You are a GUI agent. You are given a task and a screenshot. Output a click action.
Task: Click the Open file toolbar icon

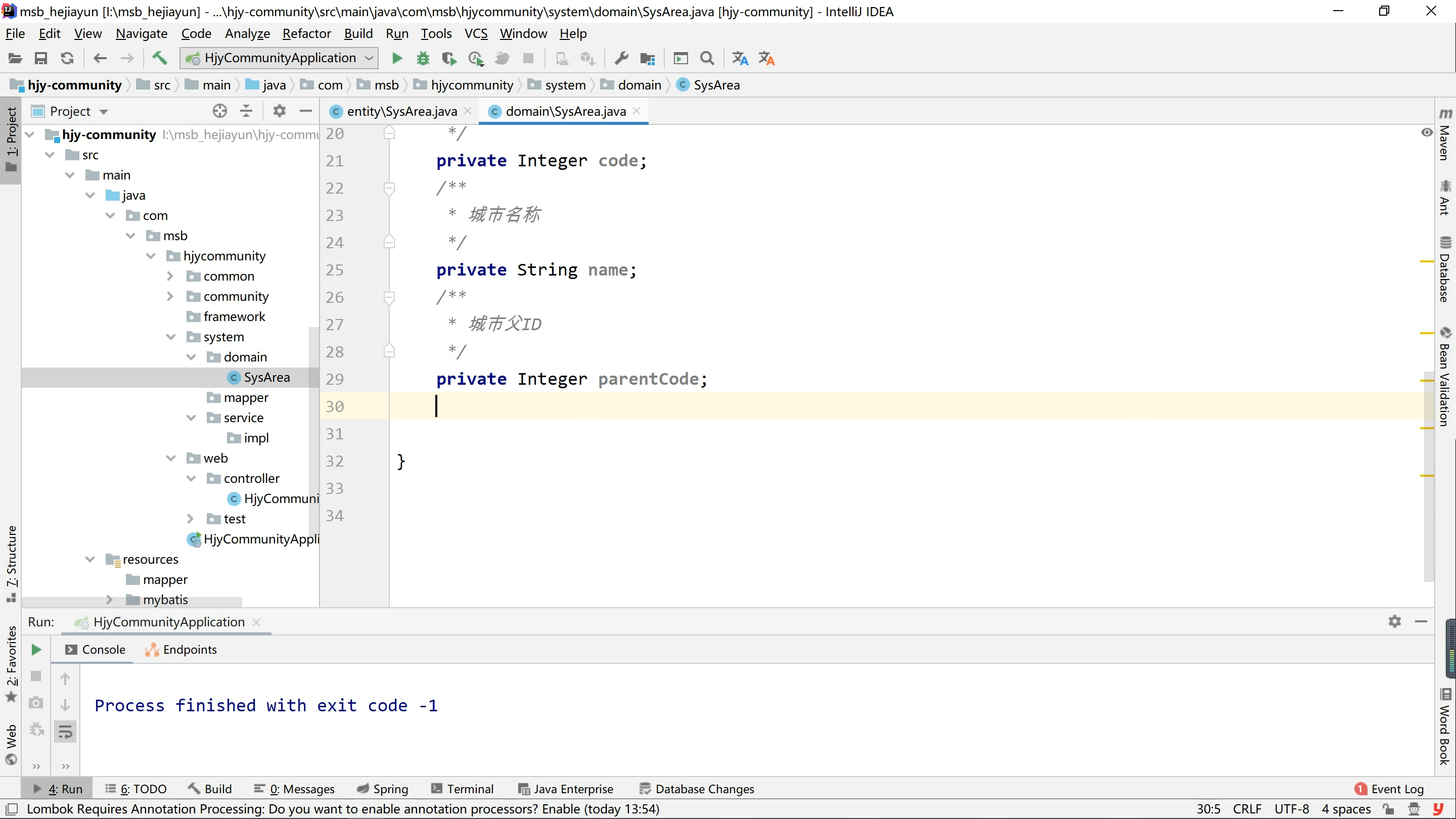tap(15, 58)
